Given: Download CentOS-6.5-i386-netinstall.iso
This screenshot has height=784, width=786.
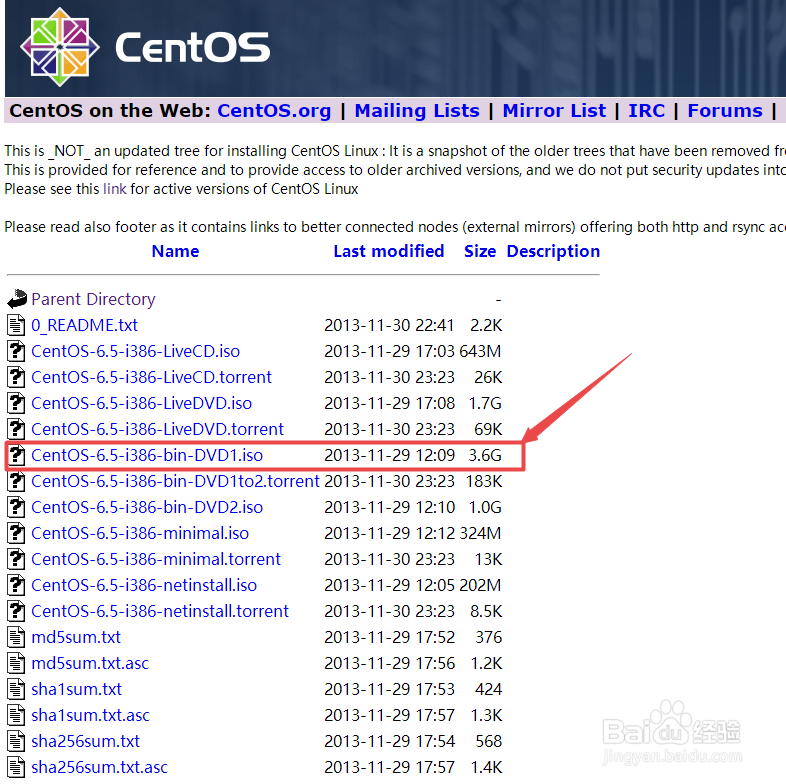Looking at the screenshot, I should pyautogui.click(x=144, y=586).
